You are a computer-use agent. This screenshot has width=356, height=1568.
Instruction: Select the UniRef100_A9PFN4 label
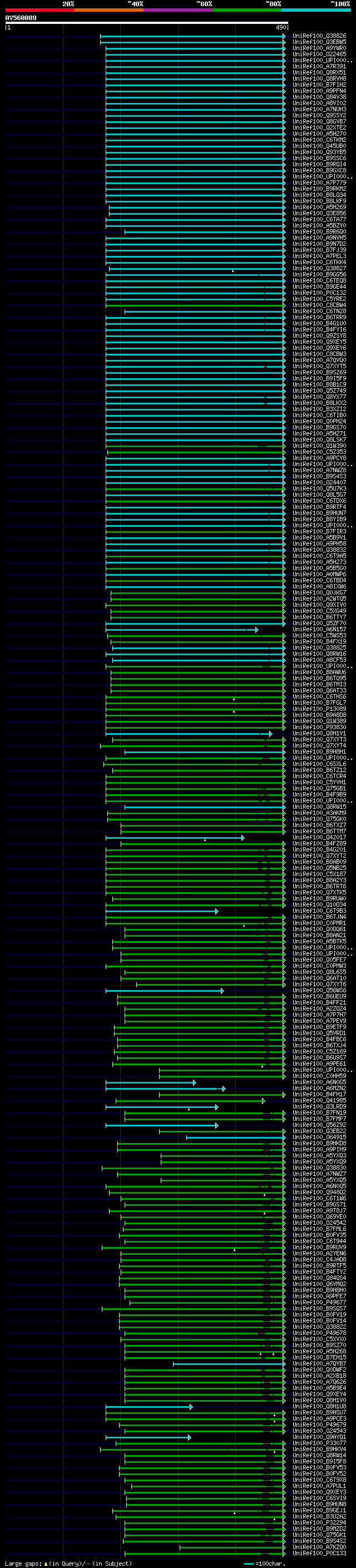[319, 91]
